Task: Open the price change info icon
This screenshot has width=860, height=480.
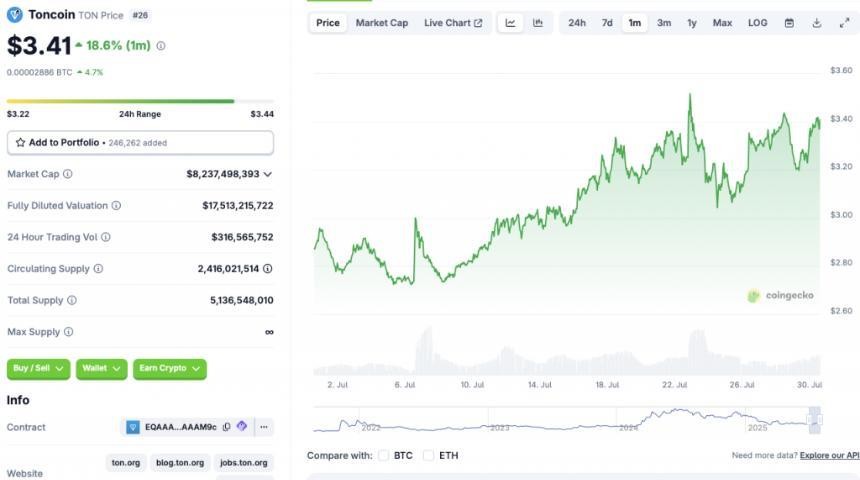Action: click(161, 46)
